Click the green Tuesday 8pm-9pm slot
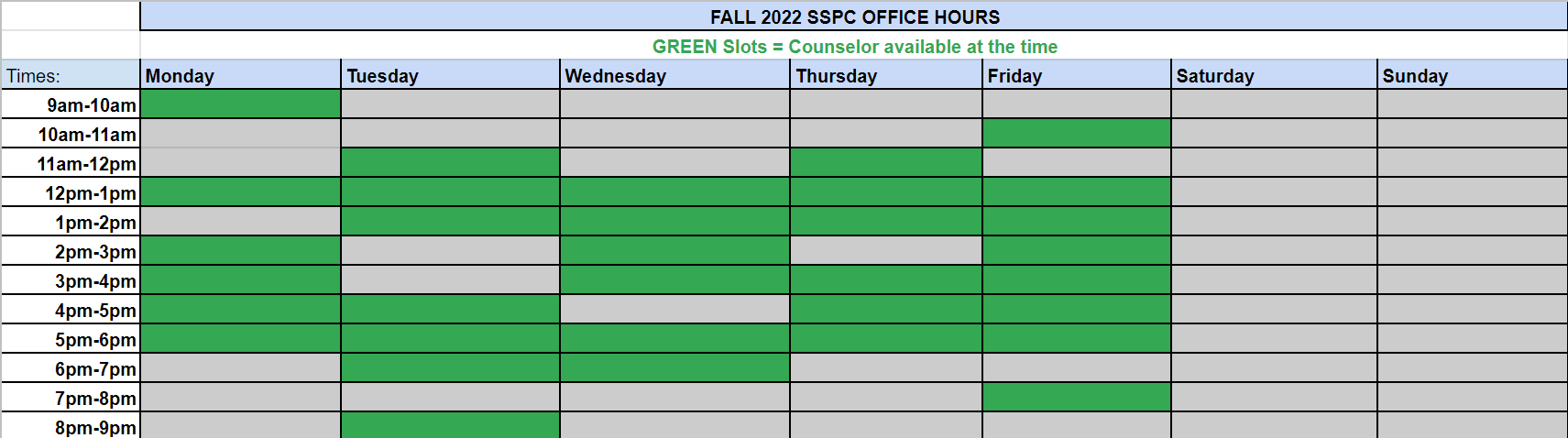The image size is (1568, 438). click(450, 425)
